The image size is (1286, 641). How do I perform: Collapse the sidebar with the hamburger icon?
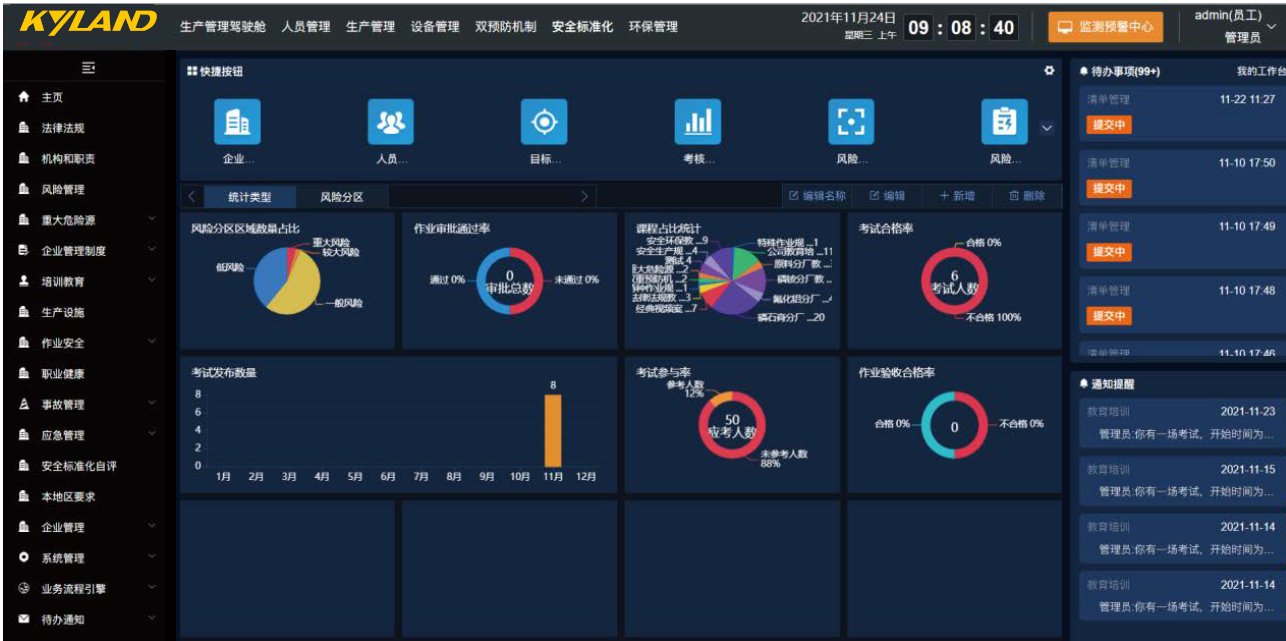click(88, 67)
